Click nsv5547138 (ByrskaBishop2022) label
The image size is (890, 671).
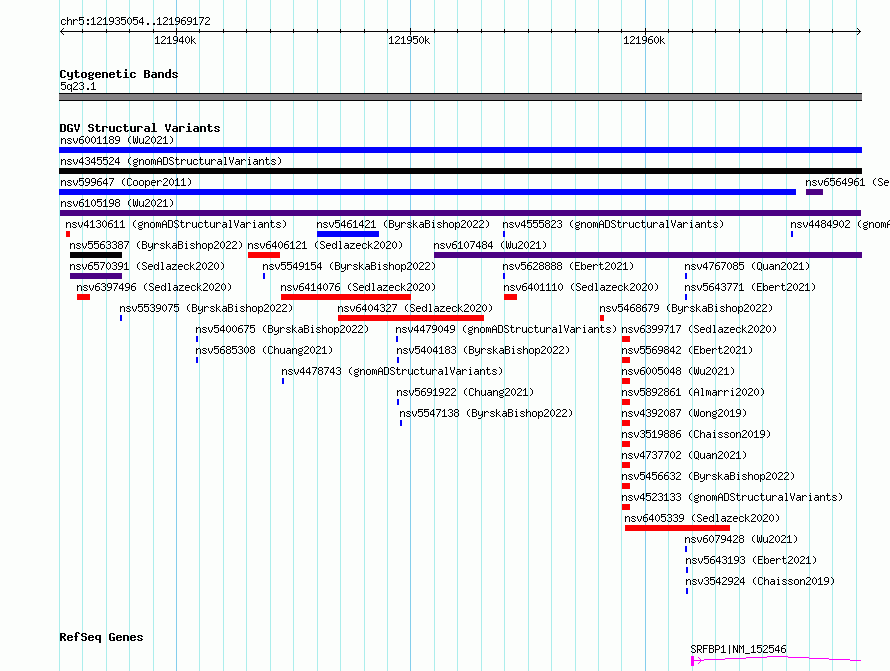click(486, 413)
